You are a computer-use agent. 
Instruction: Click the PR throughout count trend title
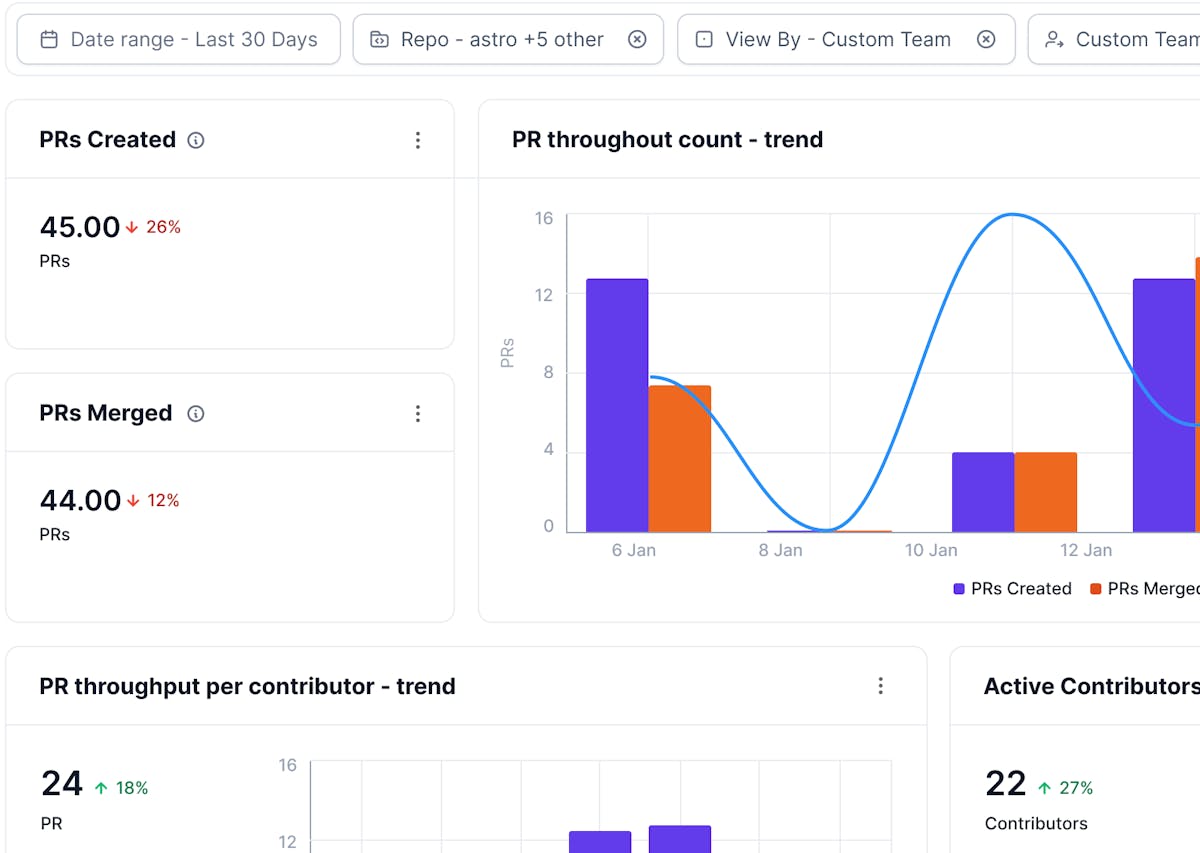pos(666,140)
